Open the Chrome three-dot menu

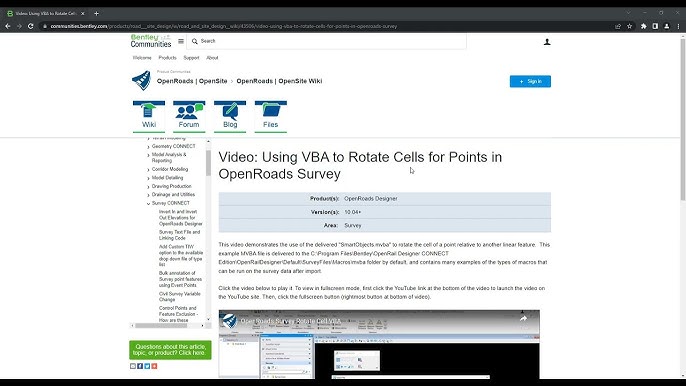(x=678, y=26)
